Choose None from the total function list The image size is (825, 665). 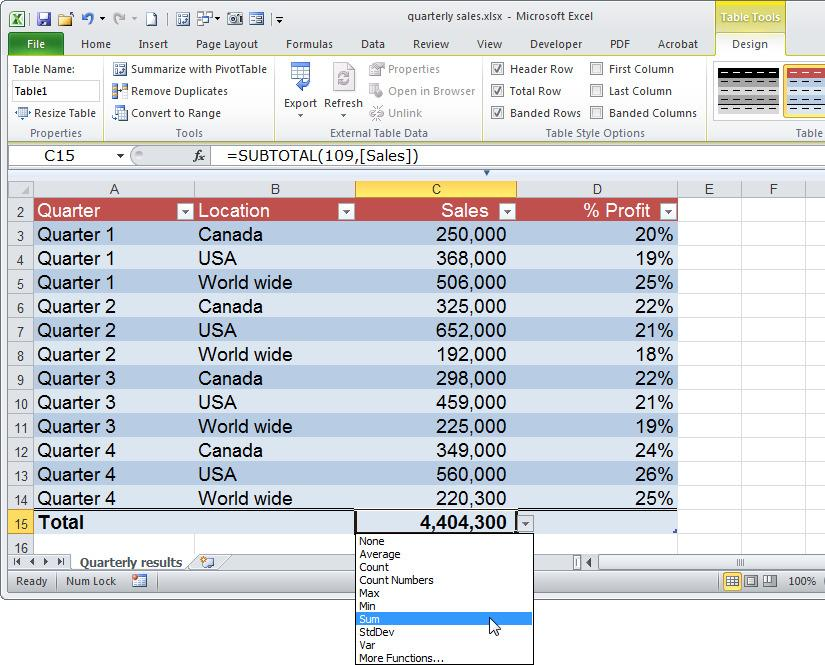444,541
